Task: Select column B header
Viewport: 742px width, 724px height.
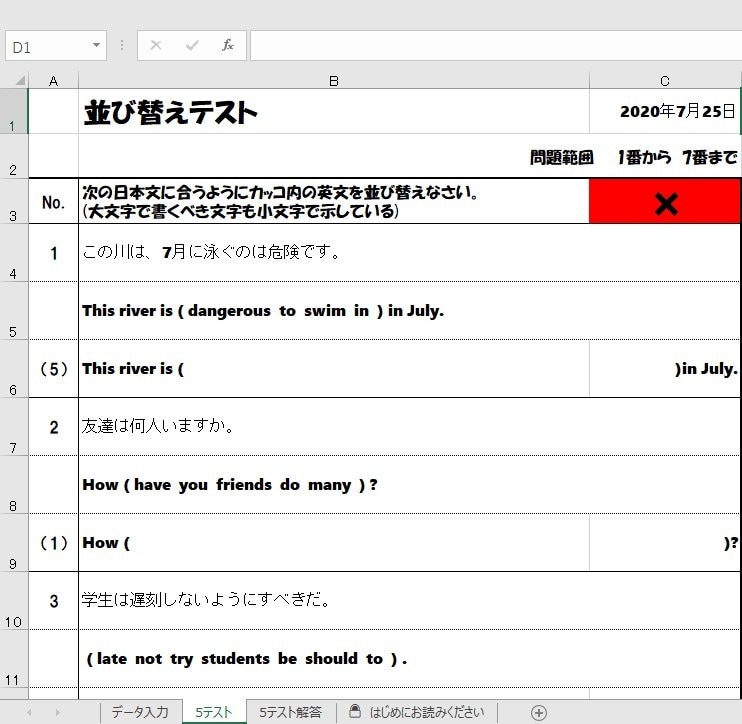Action: [x=334, y=81]
